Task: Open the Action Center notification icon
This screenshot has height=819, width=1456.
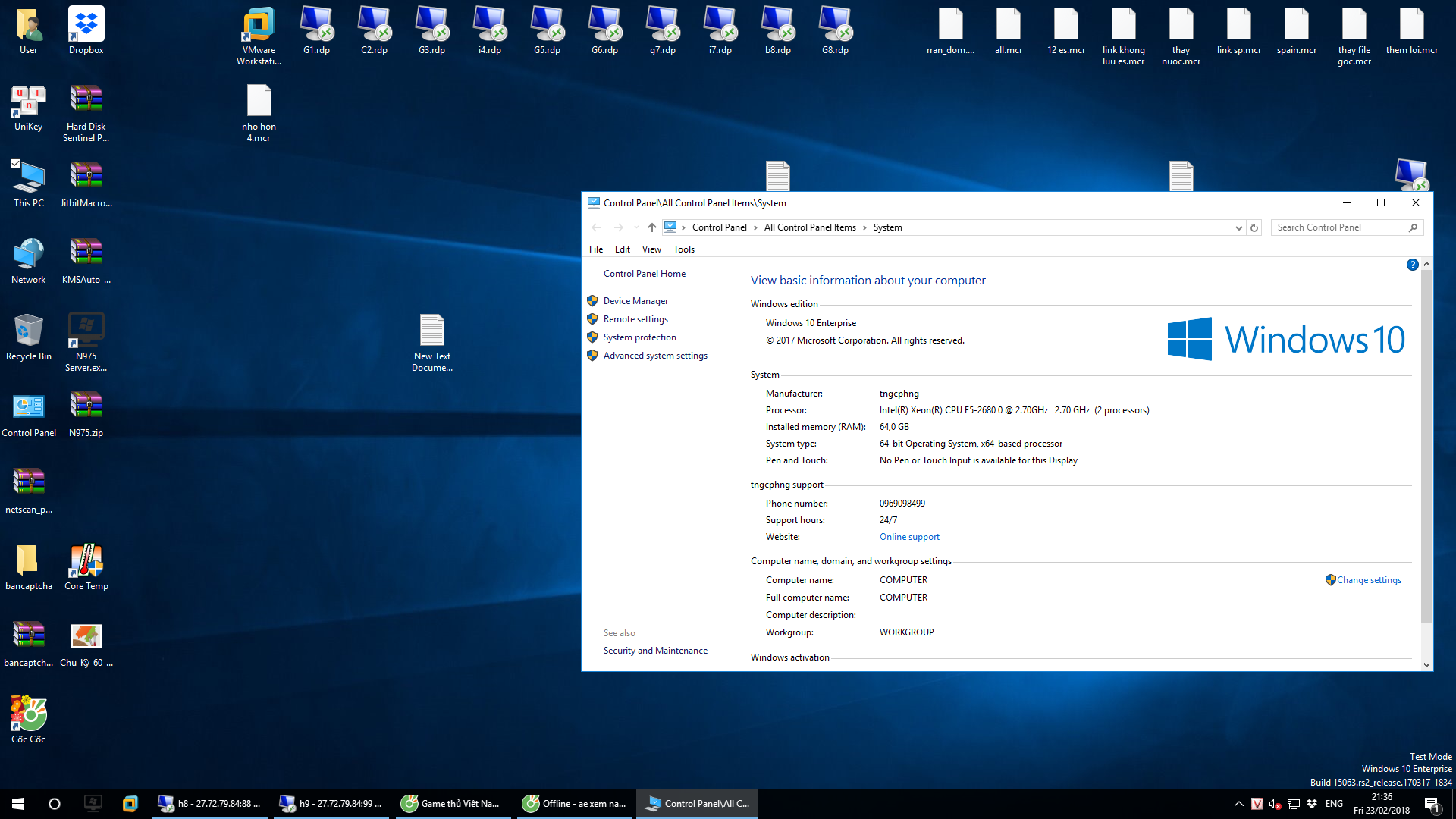Action: (x=1432, y=804)
